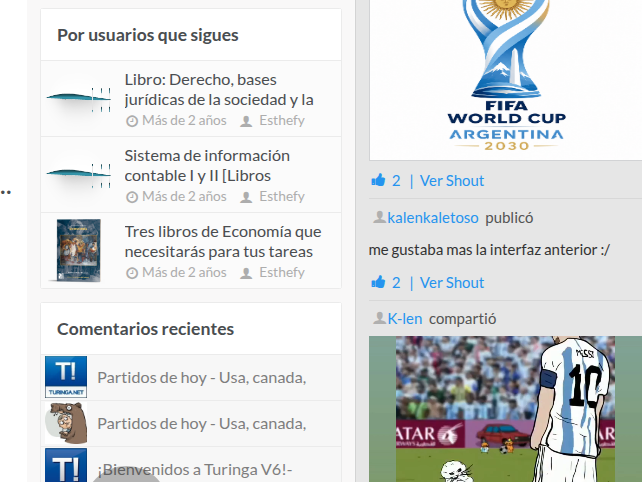Click like count 2 under kalenkaletoso's shout
The width and height of the screenshot is (642, 482).
click(396, 283)
